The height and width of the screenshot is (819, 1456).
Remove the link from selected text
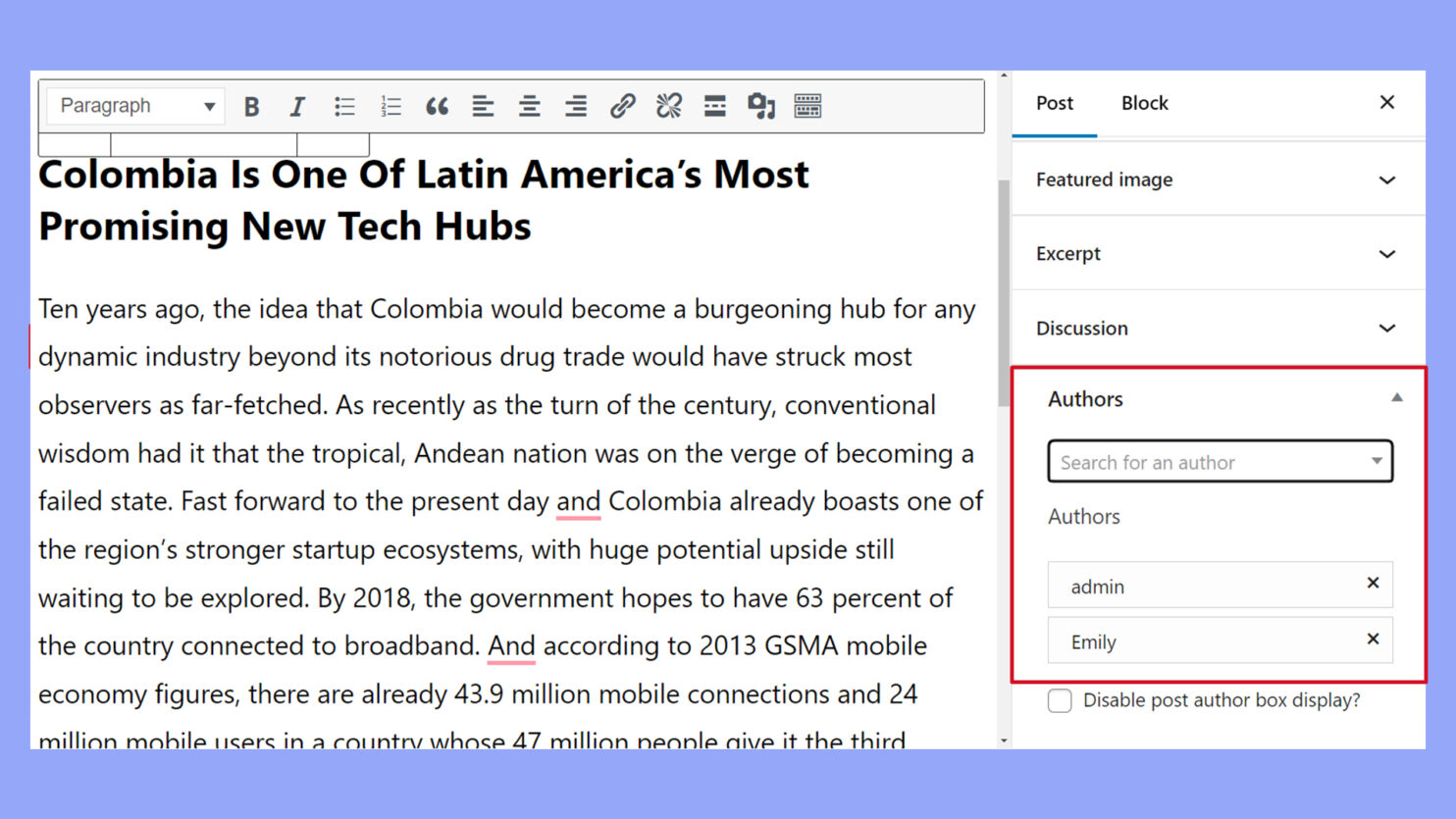point(669,105)
